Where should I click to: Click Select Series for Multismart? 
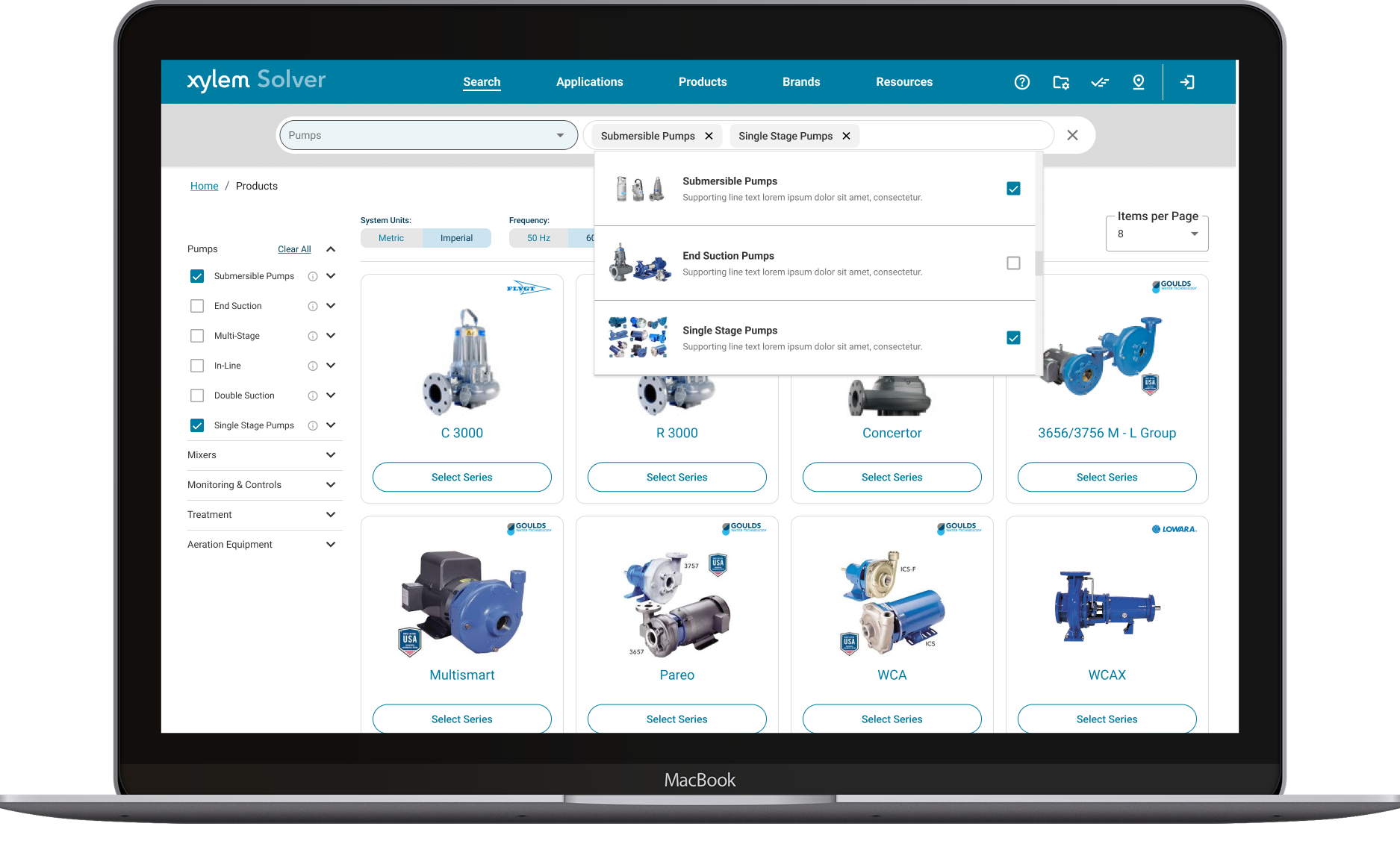click(461, 719)
